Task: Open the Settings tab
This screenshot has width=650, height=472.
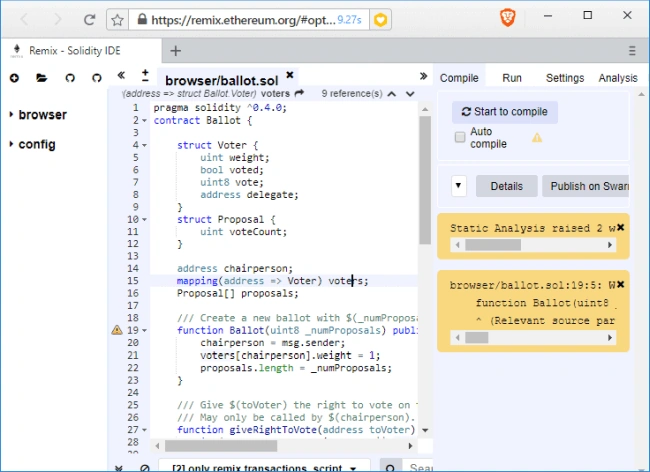Action: 565,78
